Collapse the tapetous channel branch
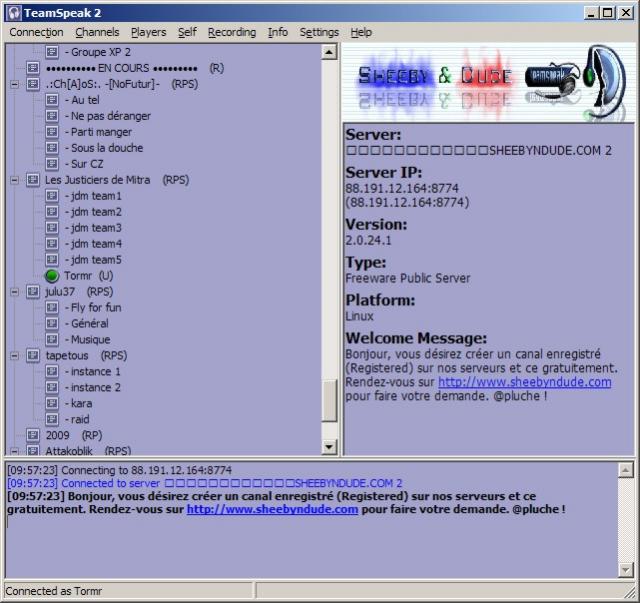Image resolution: width=640 pixels, height=603 pixels. click(14, 356)
